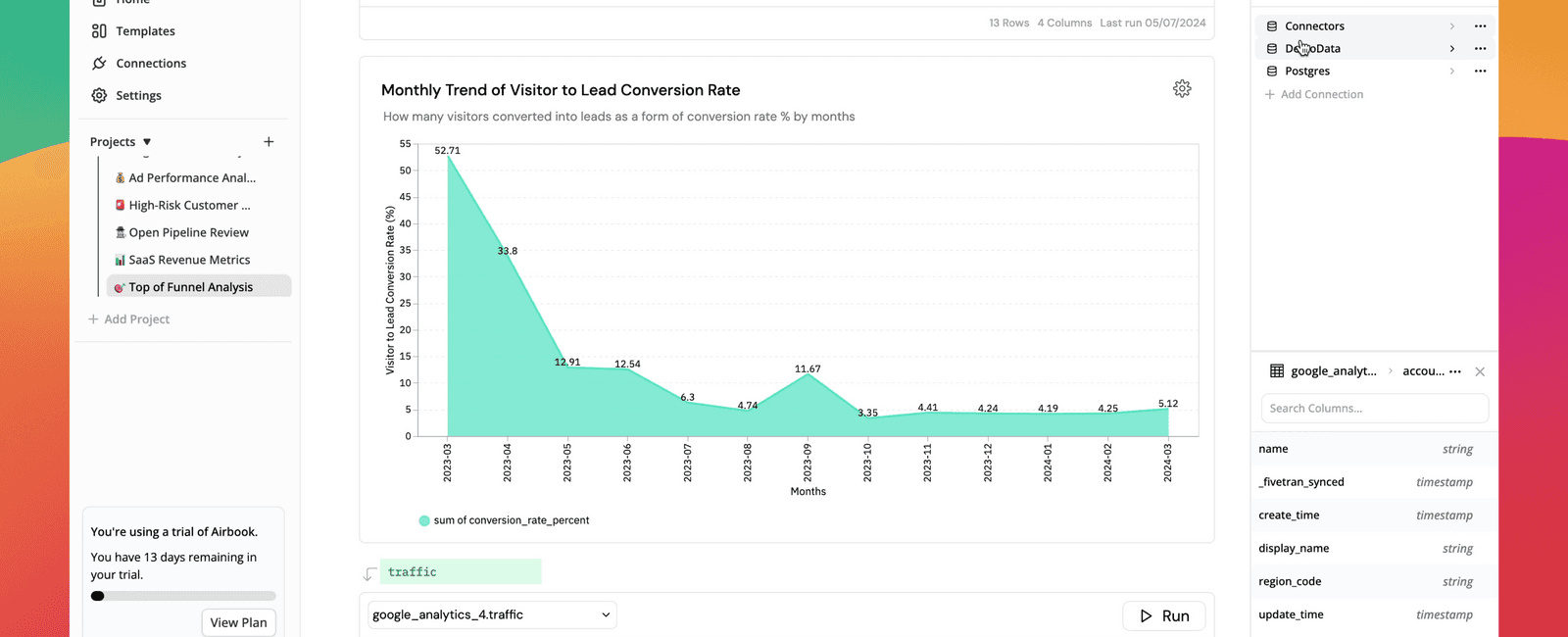The image size is (1568, 637).
Task: Expand the Postgres connection chevron
Action: [x=1452, y=72]
